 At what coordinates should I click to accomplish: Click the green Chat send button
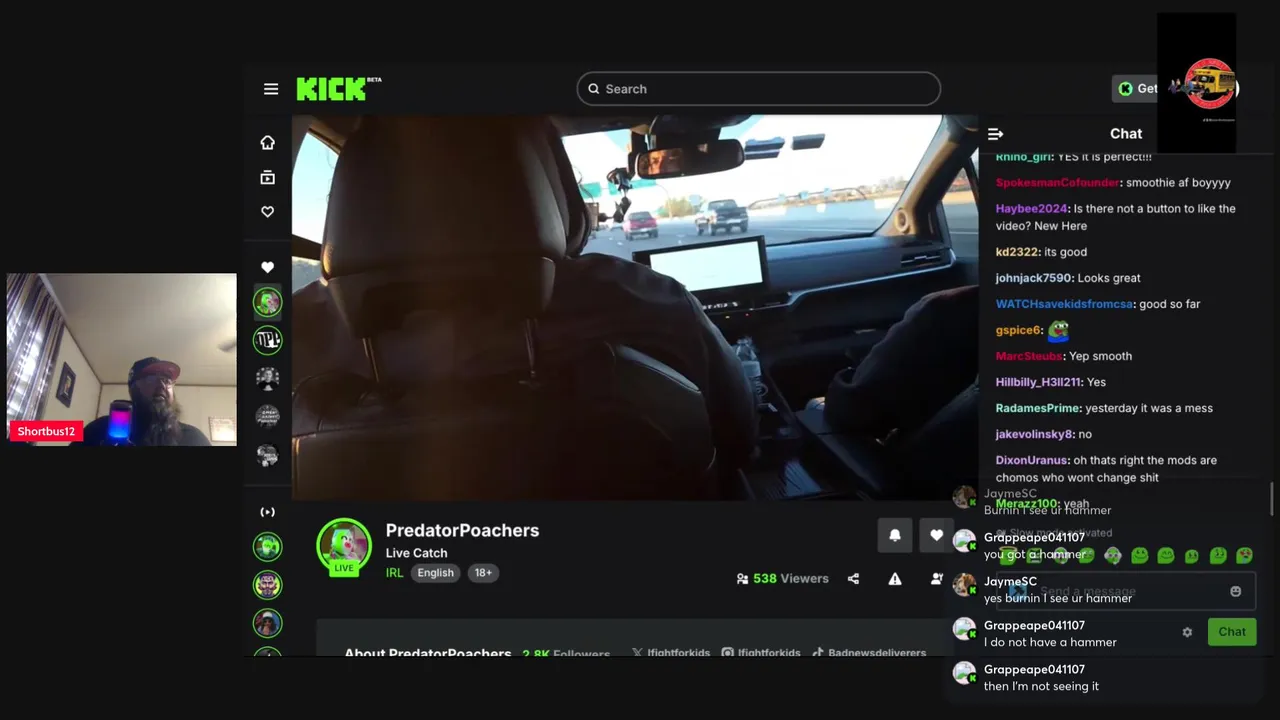(x=1232, y=632)
